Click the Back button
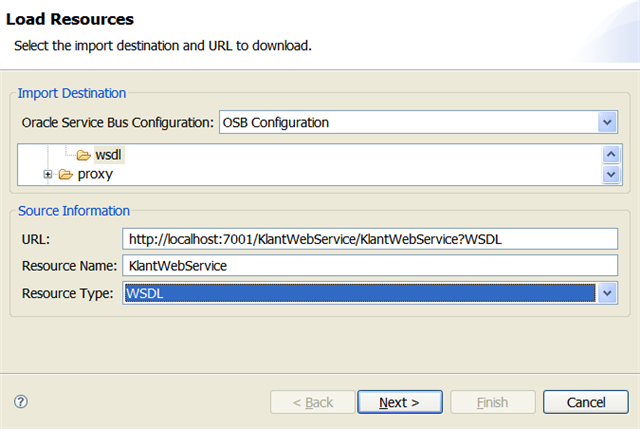 [312, 402]
